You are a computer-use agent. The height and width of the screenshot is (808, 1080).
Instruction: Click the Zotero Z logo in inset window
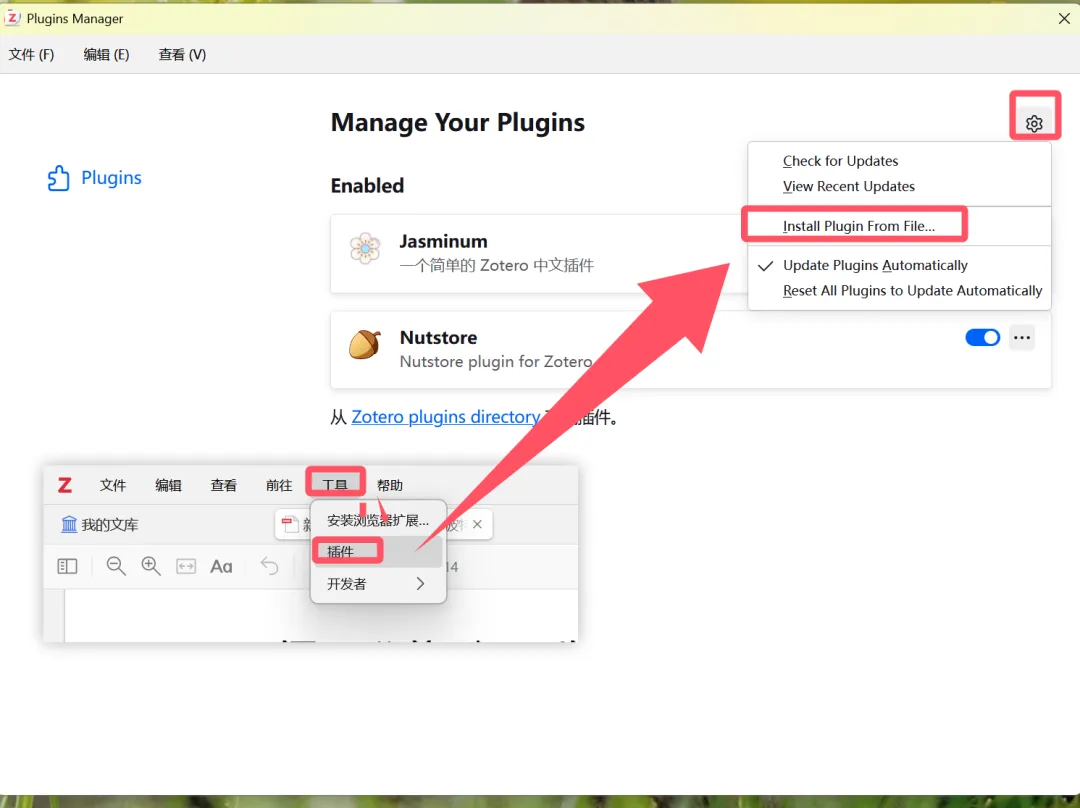click(65, 485)
